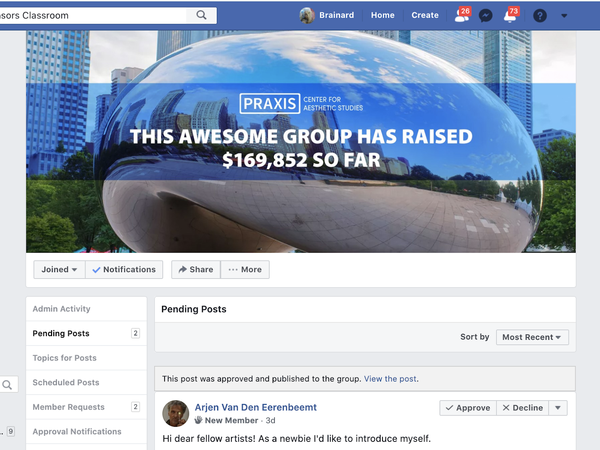Click Arjen Van Den Eerenbeemt's avatar
The height and width of the screenshot is (450, 600).
coord(176,413)
